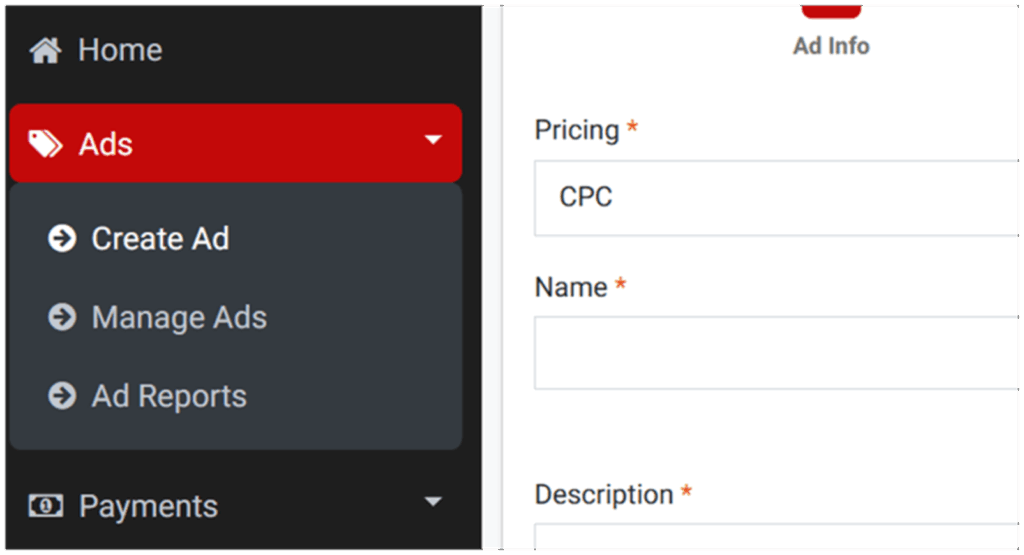Screen dimensions: 1024x555
Task: Click the arrow icon beside Manage Ads
Action: tap(62, 318)
